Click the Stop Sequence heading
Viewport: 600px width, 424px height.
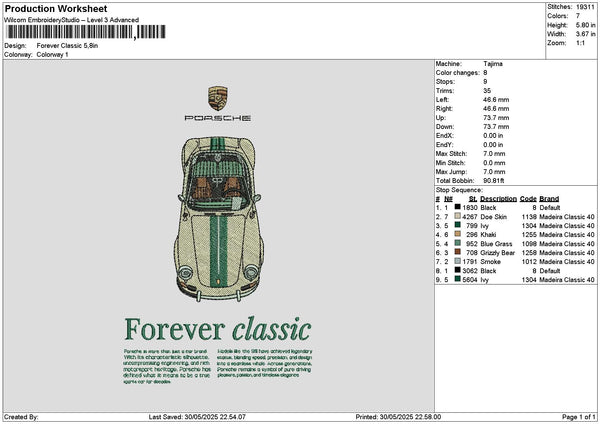click(x=459, y=190)
